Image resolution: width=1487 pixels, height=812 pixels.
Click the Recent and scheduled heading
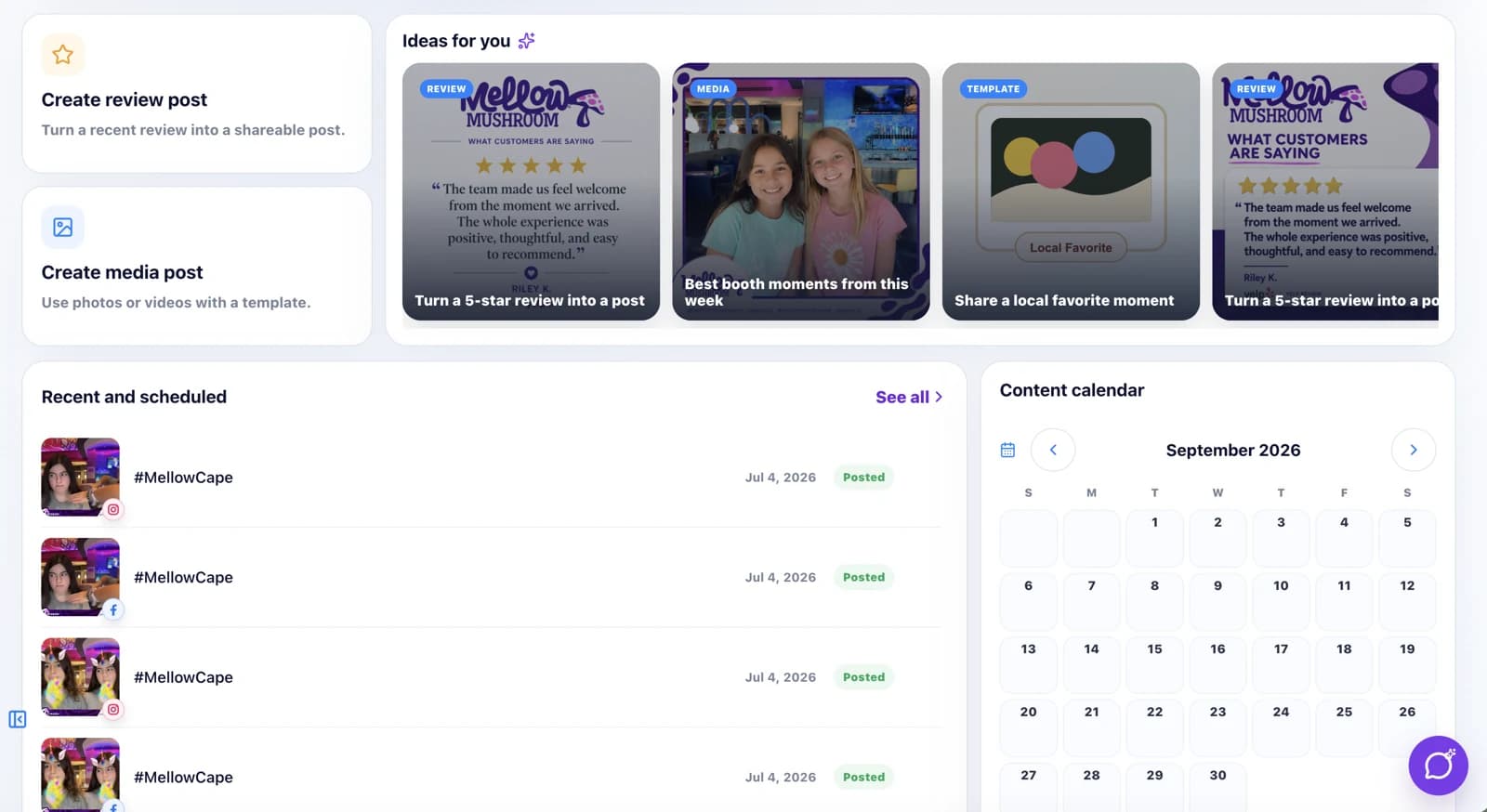click(x=134, y=397)
